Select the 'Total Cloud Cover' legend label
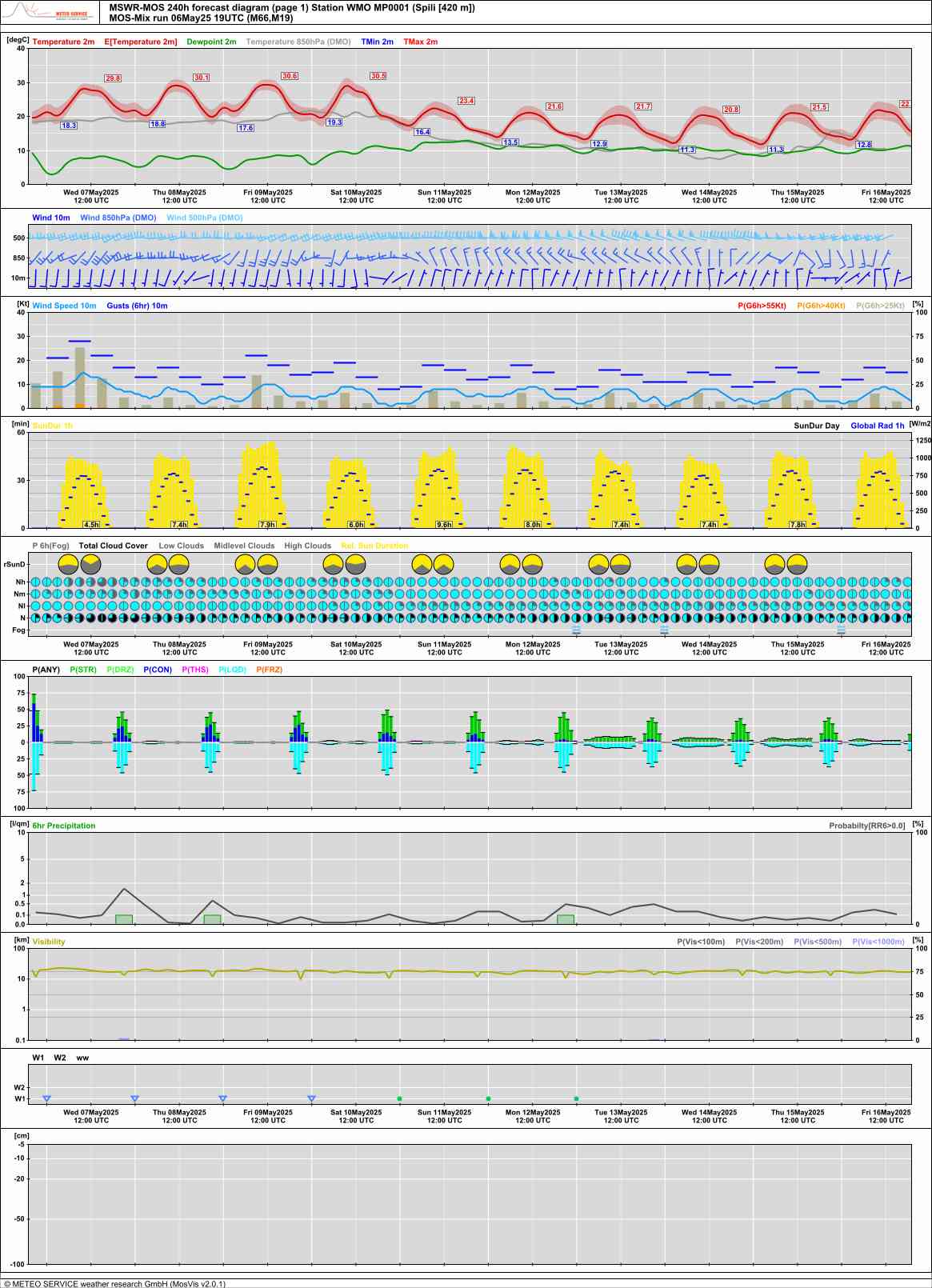 point(114,546)
